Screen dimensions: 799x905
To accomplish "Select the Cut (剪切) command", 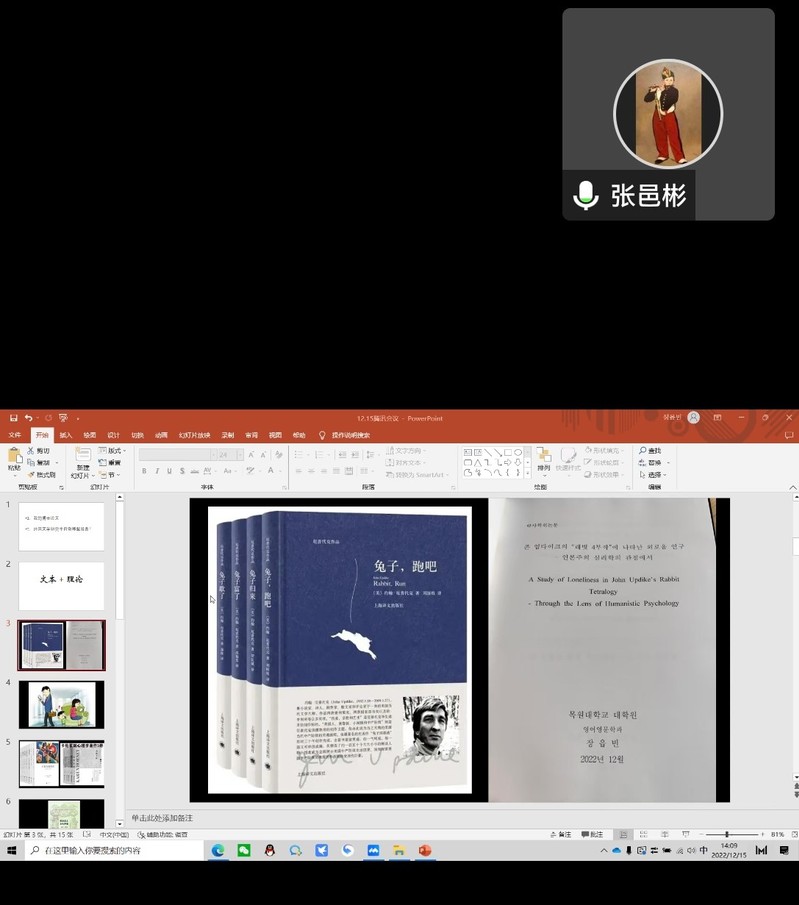I will pos(39,450).
